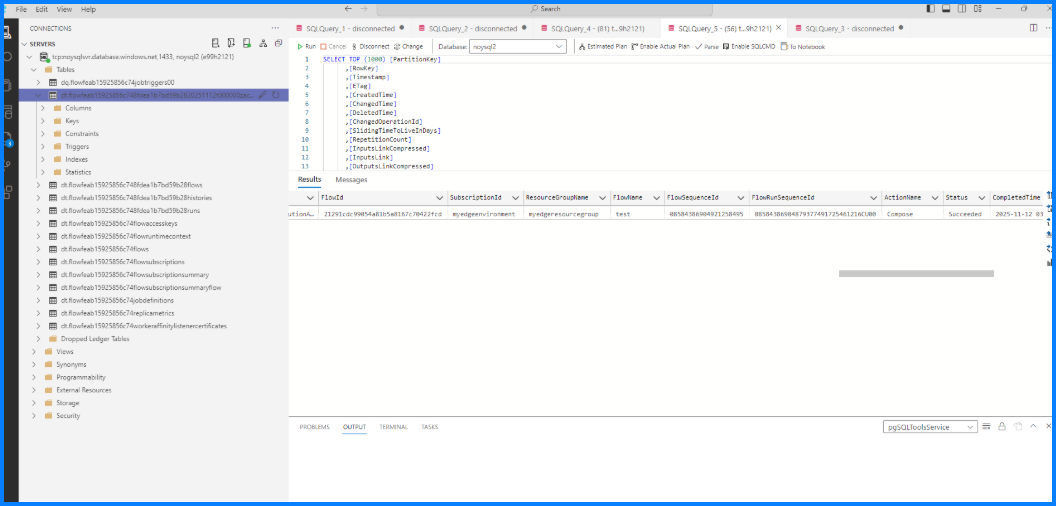The image size is (1056, 506).
Task: Open the TASKS panel tab
Action: (x=430, y=427)
